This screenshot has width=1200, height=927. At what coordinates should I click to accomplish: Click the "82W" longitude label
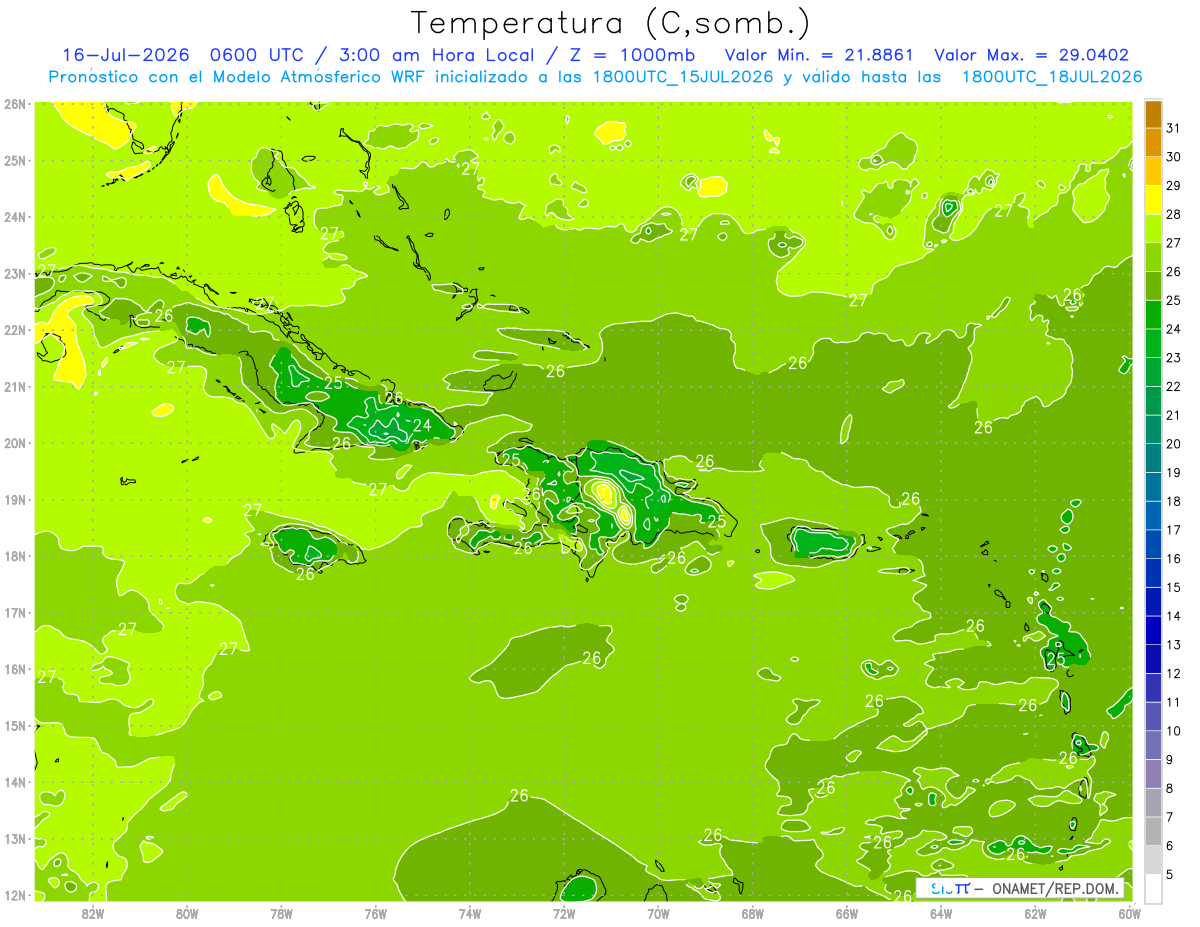coord(93,913)
